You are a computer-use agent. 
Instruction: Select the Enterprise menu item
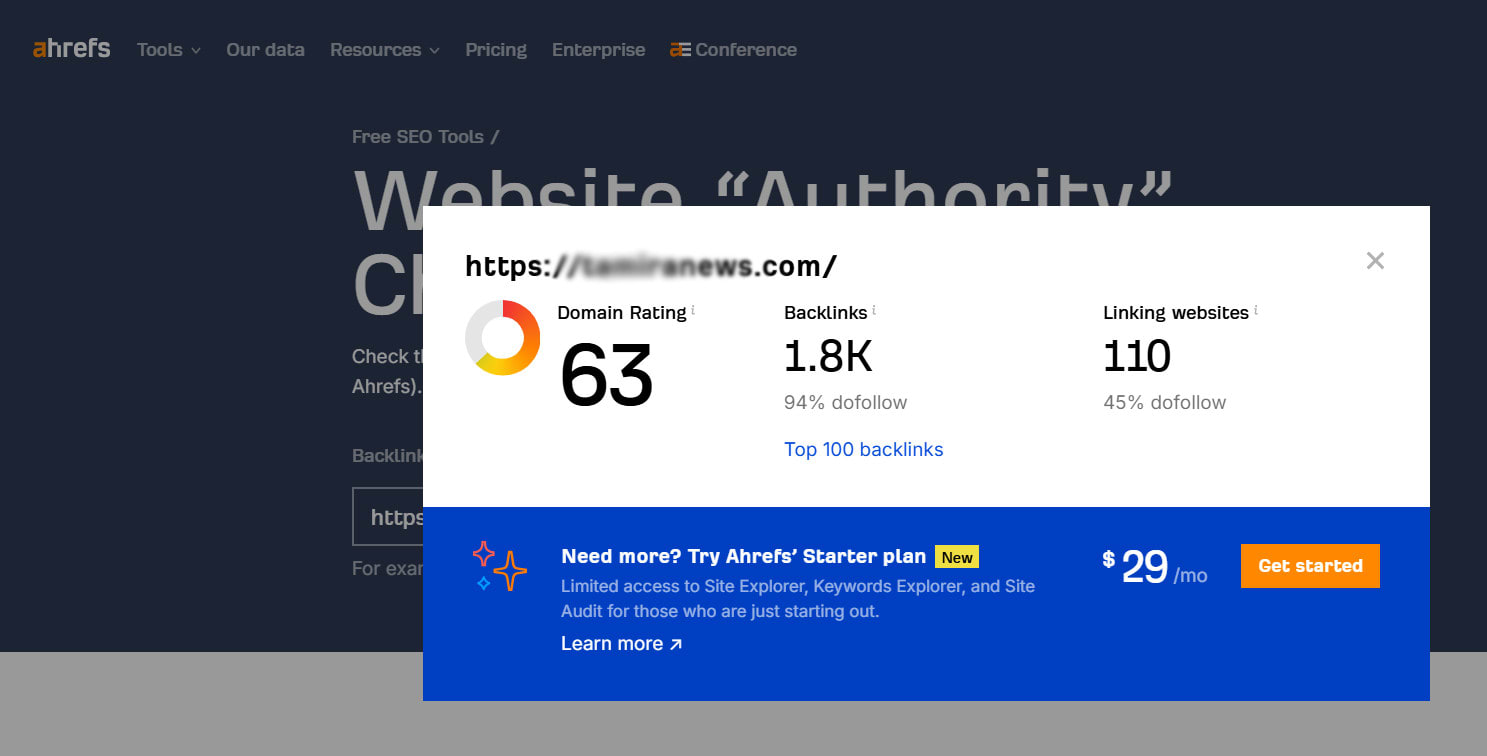[x=598, y=49]
